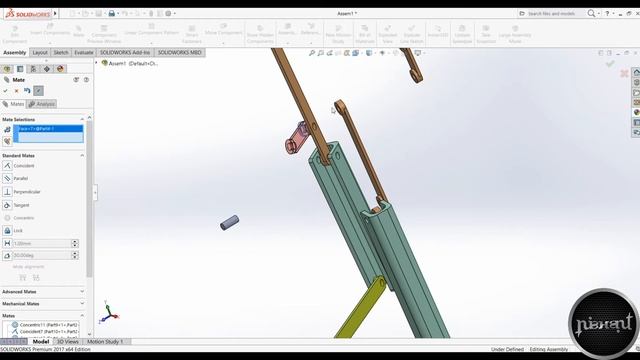This screenshot has width=640, height=360.
Task: Click the Section View icon
Action: [347, 53]
